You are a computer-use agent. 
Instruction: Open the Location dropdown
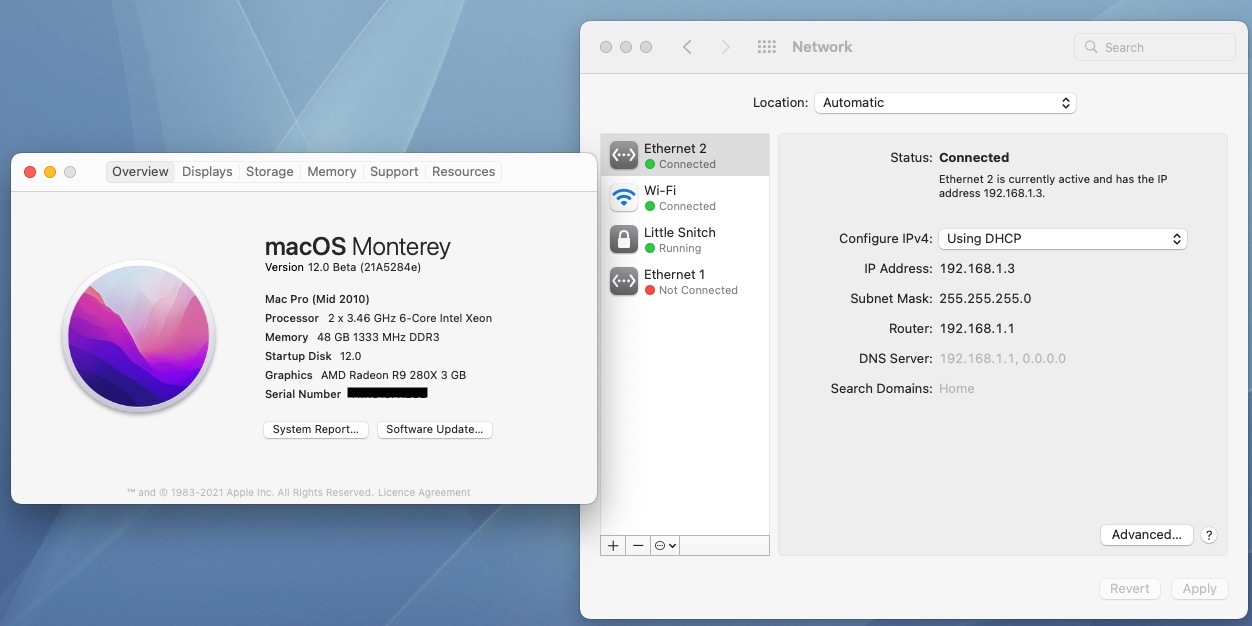pos(945,103)
